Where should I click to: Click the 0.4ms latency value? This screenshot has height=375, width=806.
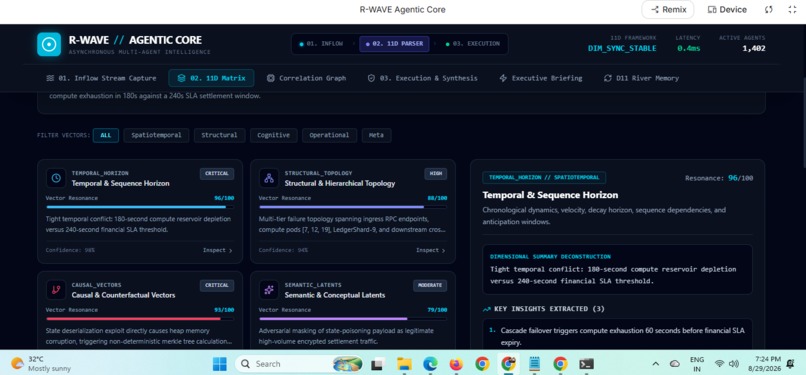[x=688, y=48]
